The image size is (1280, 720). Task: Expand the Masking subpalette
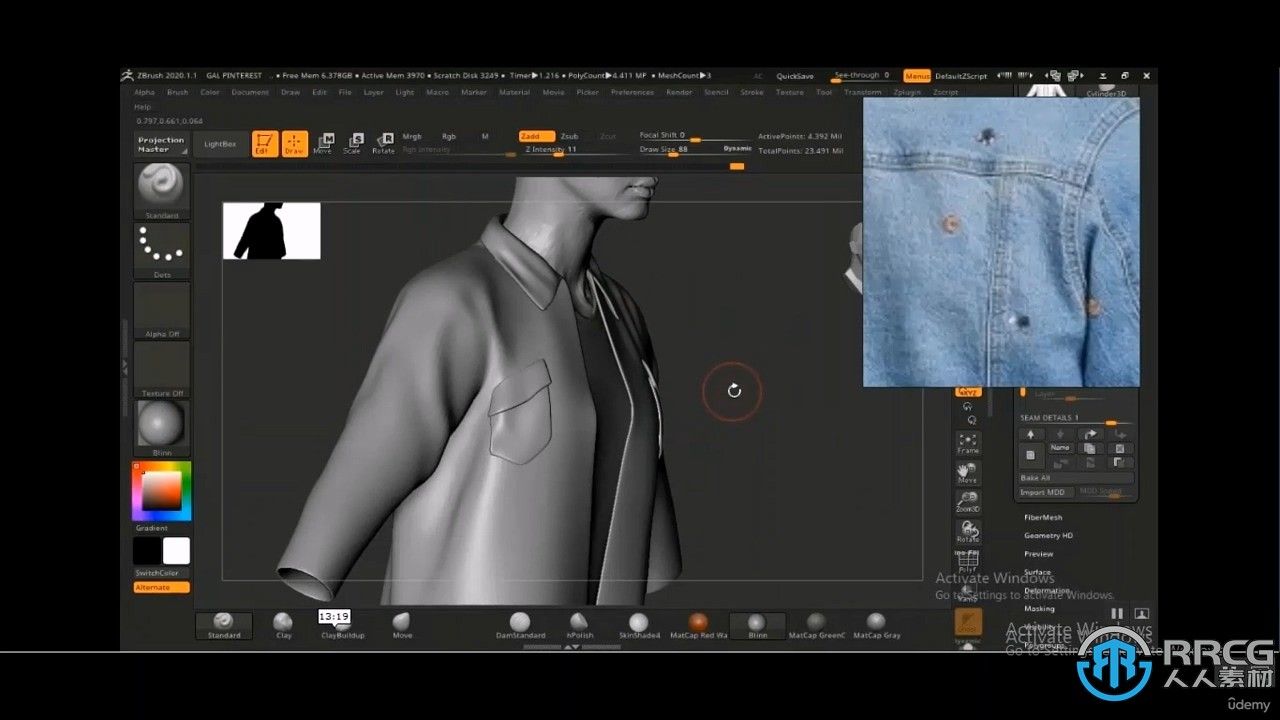1039,609
